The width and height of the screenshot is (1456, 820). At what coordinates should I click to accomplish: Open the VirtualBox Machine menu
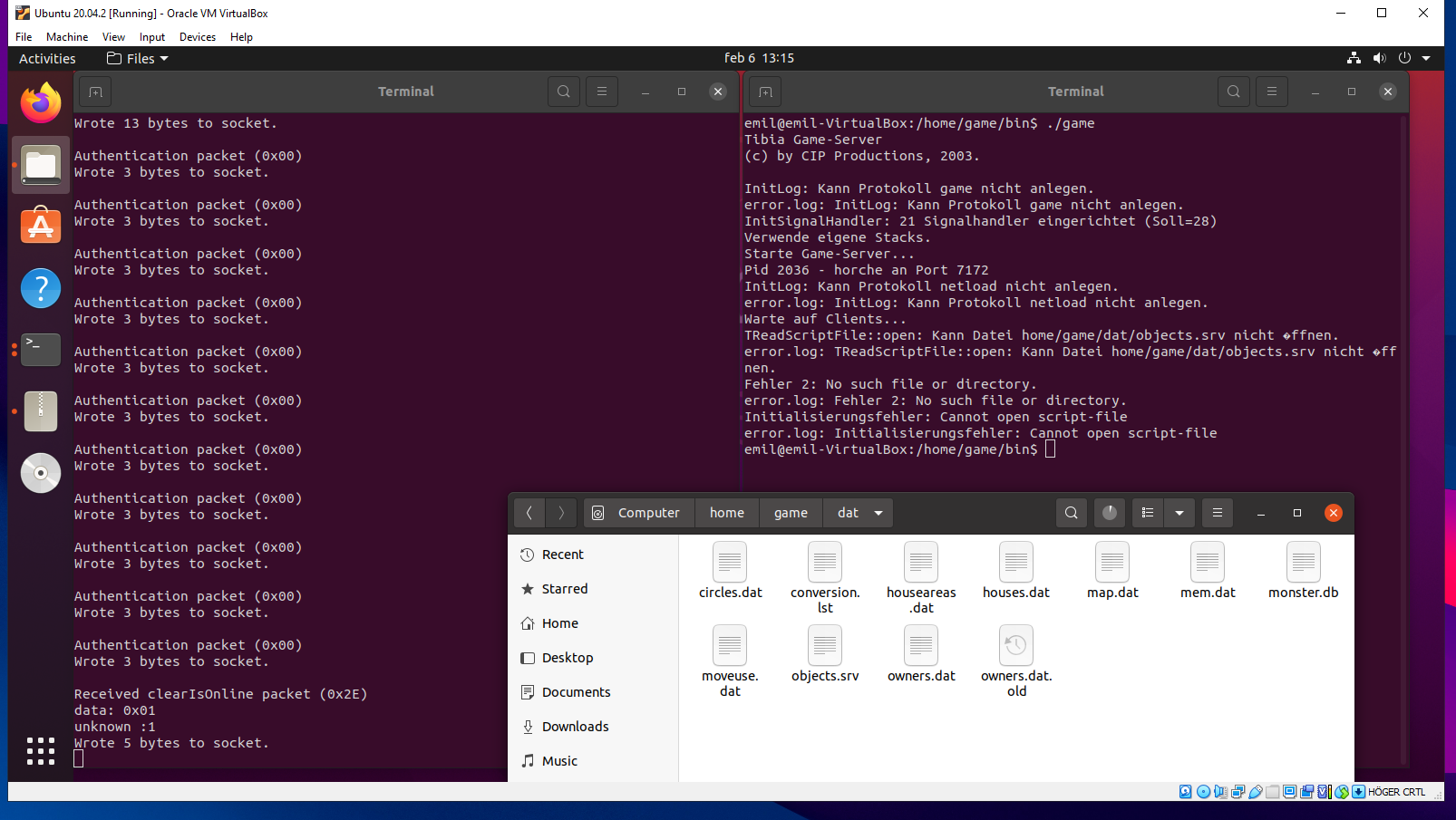tap(67, 37)
